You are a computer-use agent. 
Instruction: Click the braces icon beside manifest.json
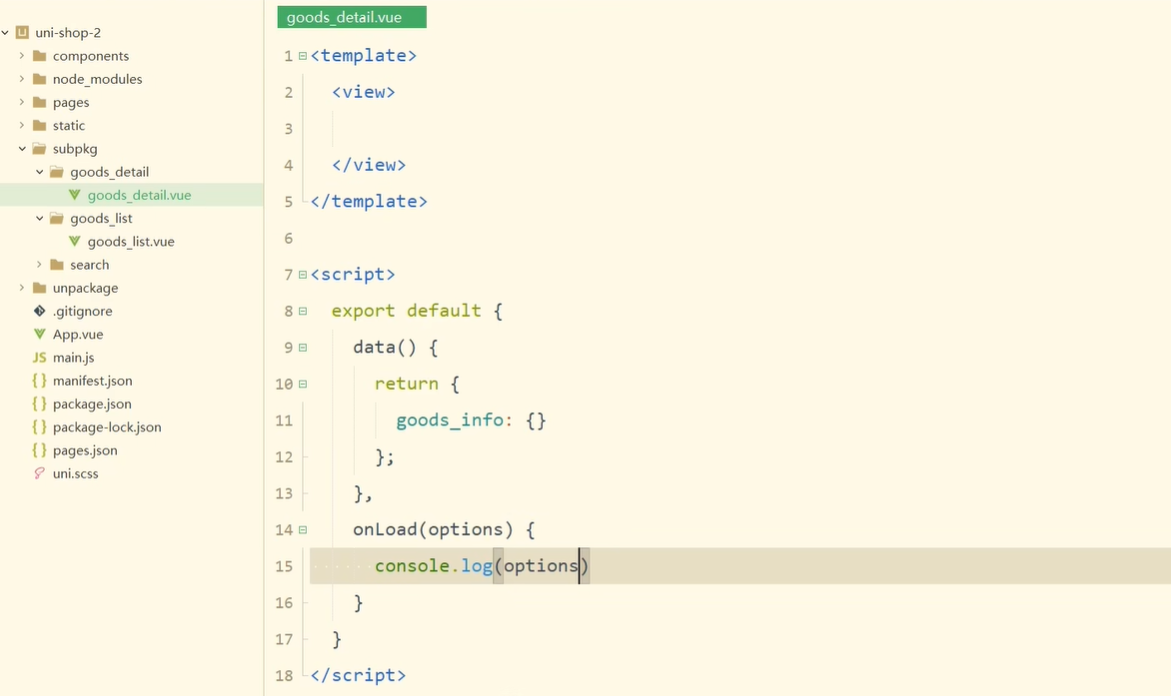tap(40, 380)
